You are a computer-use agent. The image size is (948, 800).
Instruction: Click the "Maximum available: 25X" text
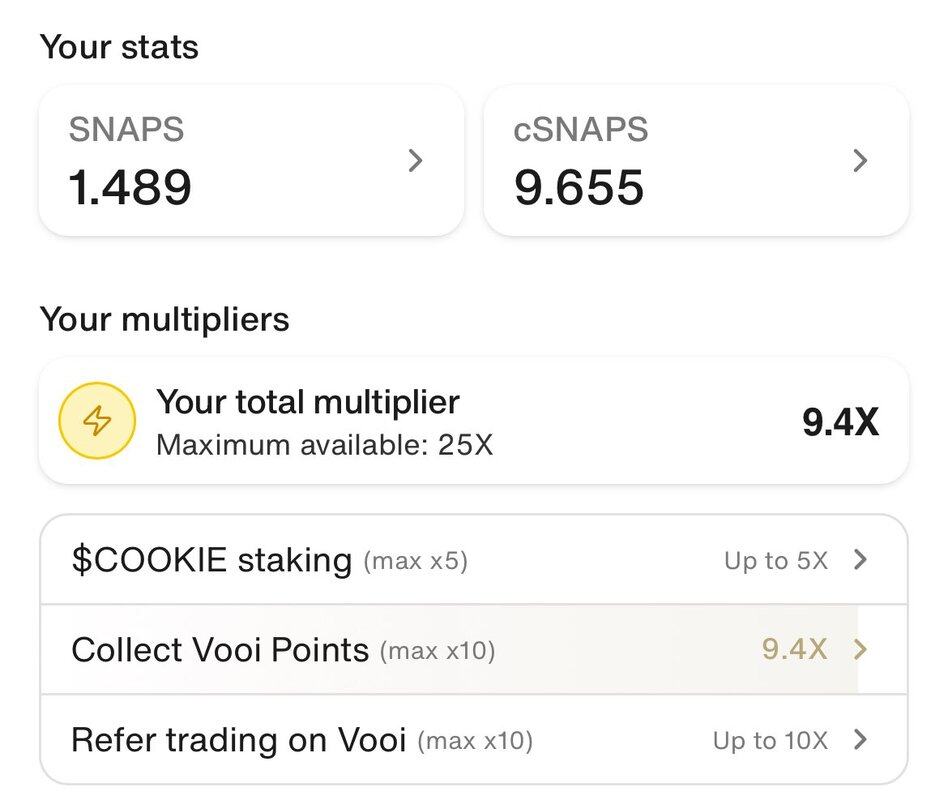pos(325,444)
